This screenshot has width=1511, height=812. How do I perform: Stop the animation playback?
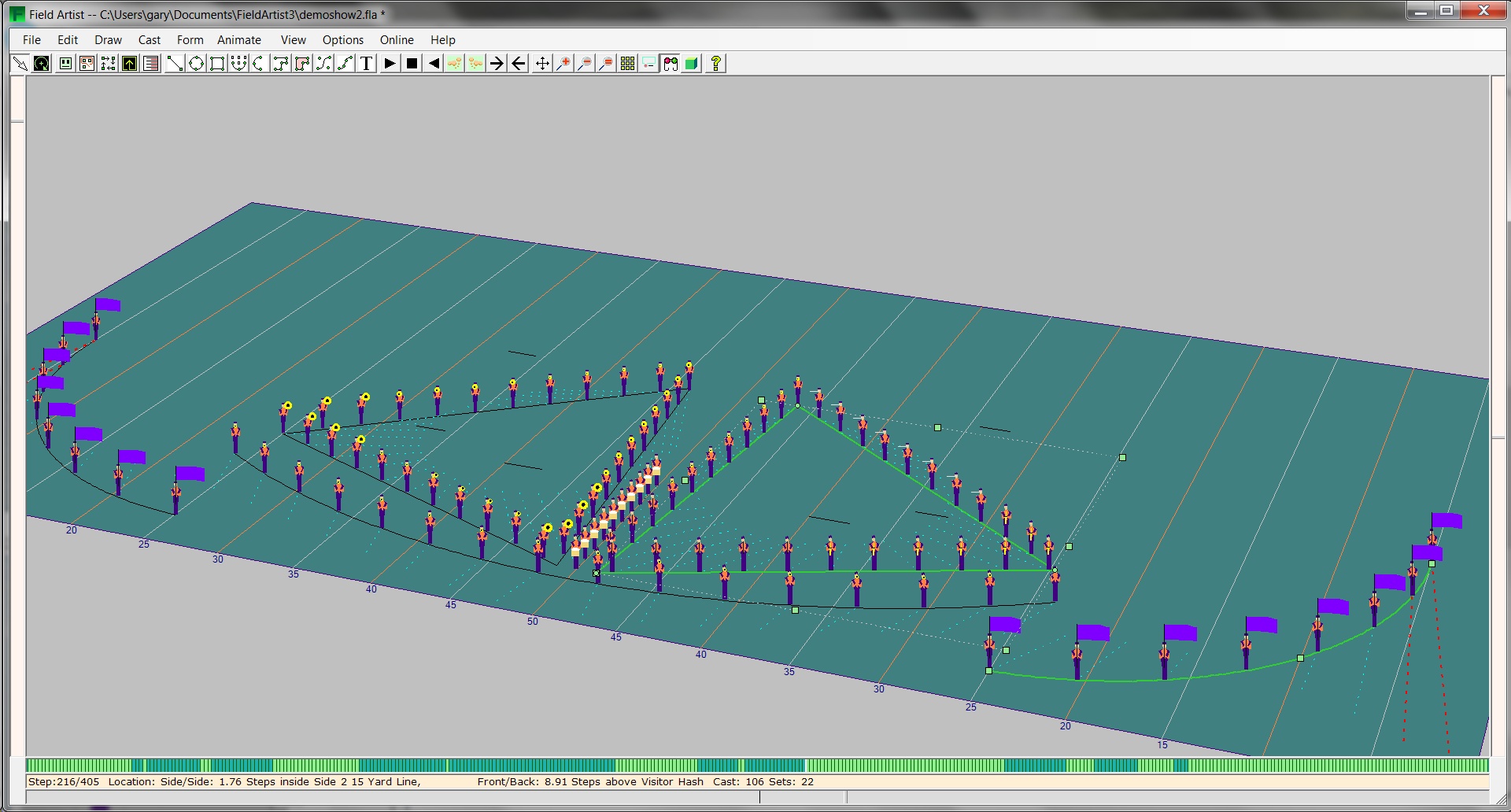(x=412, y=64)
